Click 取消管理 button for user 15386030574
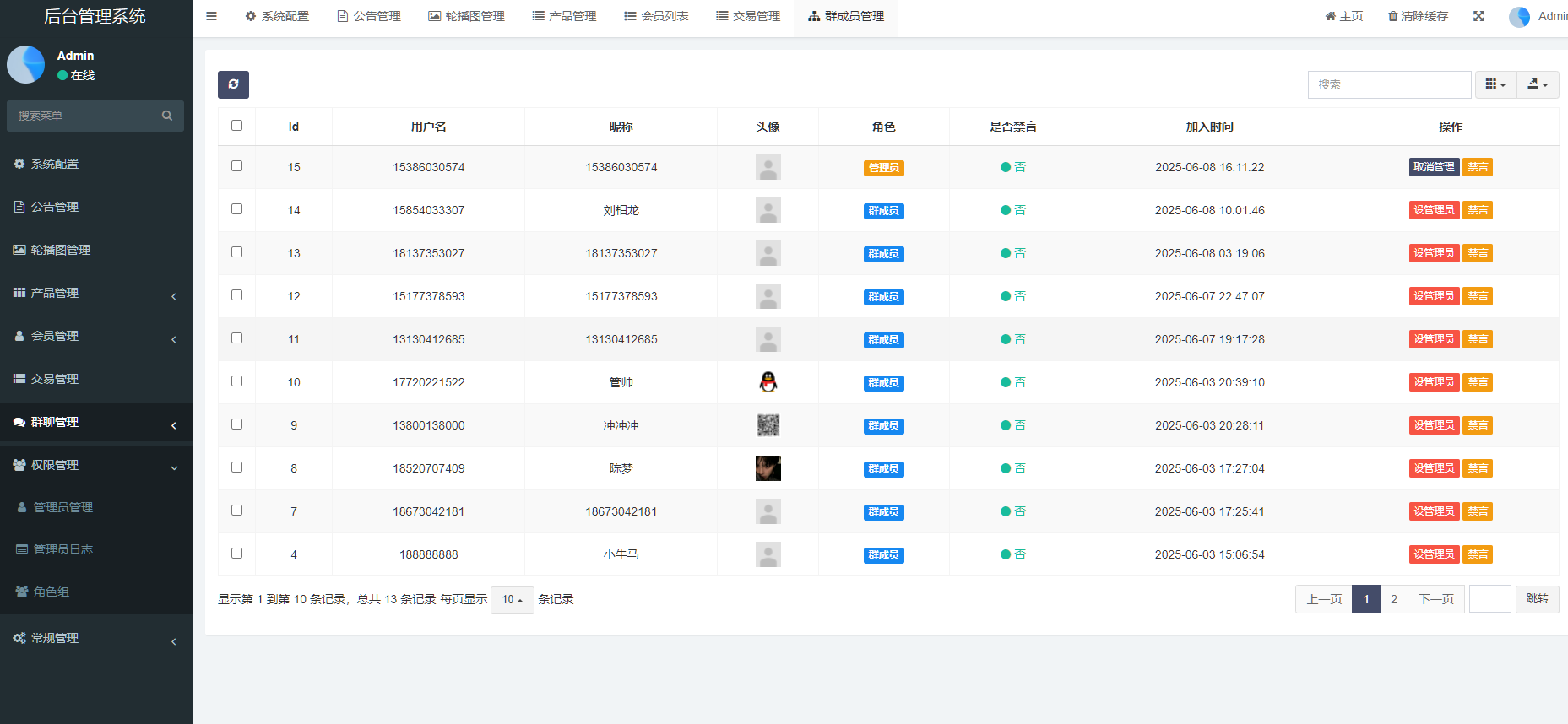The image size is (1568, 724). [1433, 167]
